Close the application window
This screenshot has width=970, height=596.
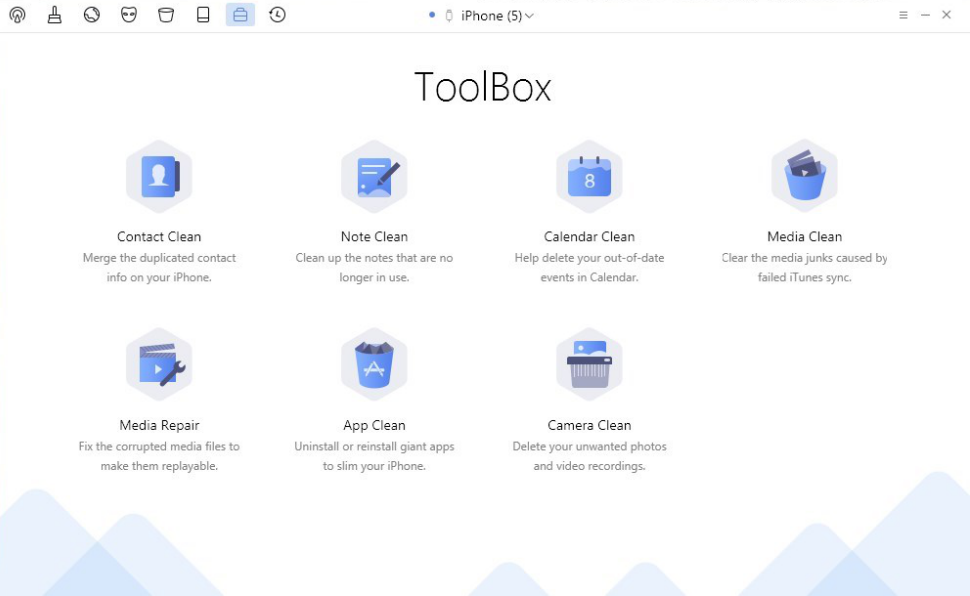pos(946,15)
